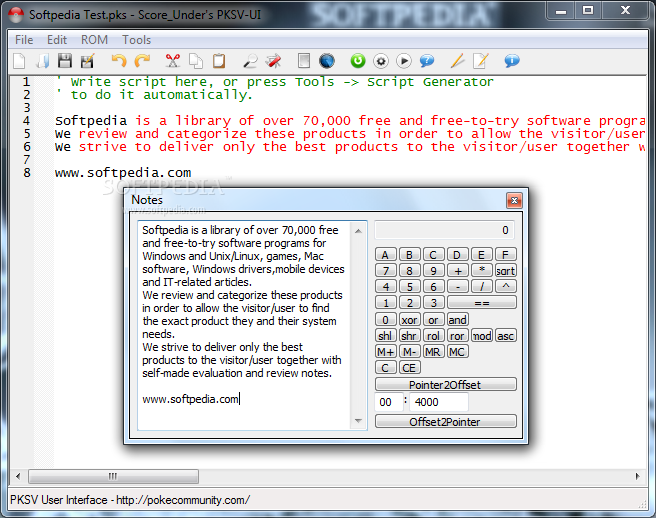The height and width of the screenshot is (518, 656).
Task: Redo the last undone edit
Action: (x=142, y=61)
